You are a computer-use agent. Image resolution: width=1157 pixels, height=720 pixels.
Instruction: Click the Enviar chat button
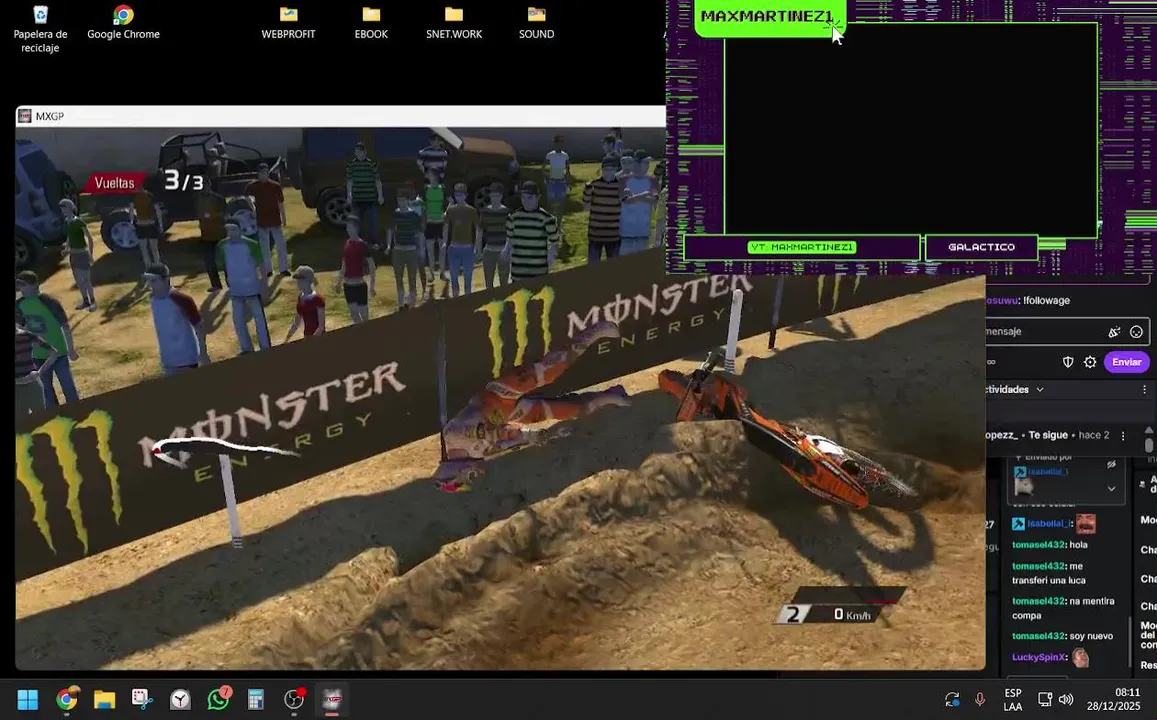click(x=1126, y=362)
